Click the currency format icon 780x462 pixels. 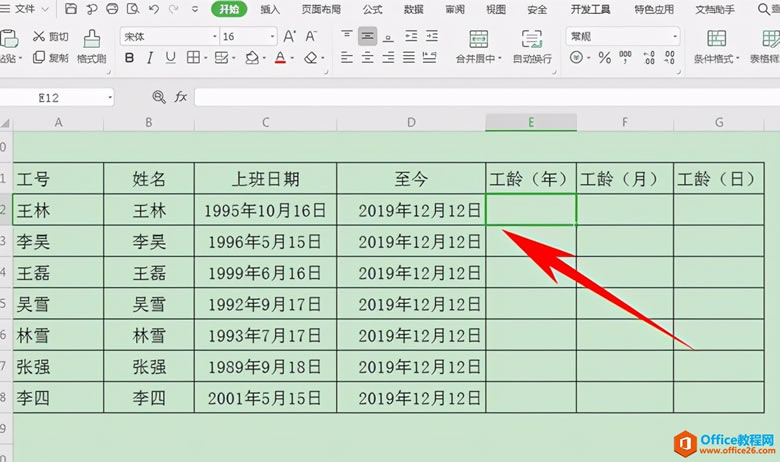(577, 58)
